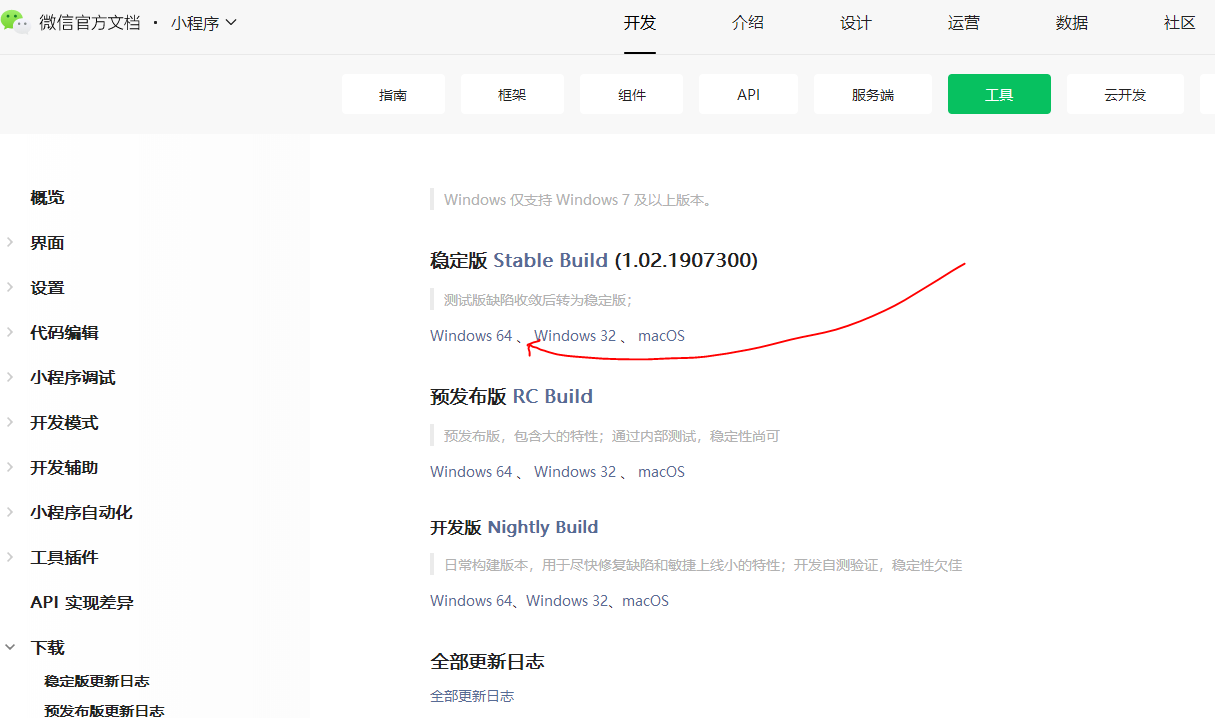Open the 指南 section
This screenshot has width=1215, height=718.
pos(393,93)
